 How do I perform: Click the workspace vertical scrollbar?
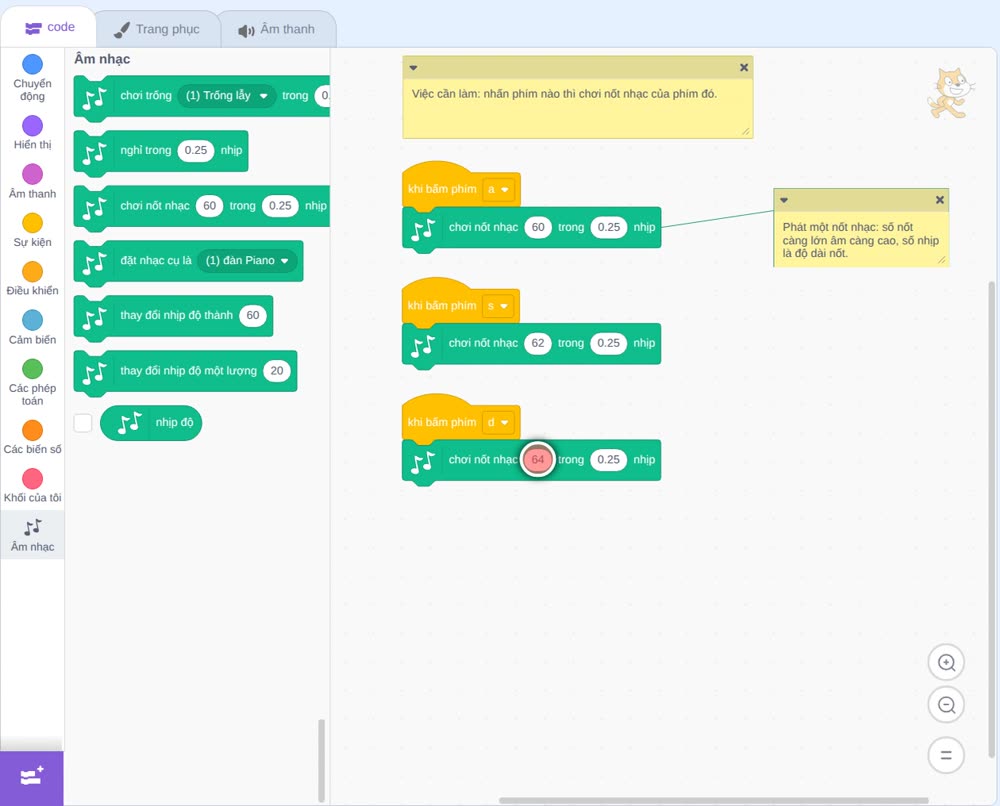pos(992,520)
